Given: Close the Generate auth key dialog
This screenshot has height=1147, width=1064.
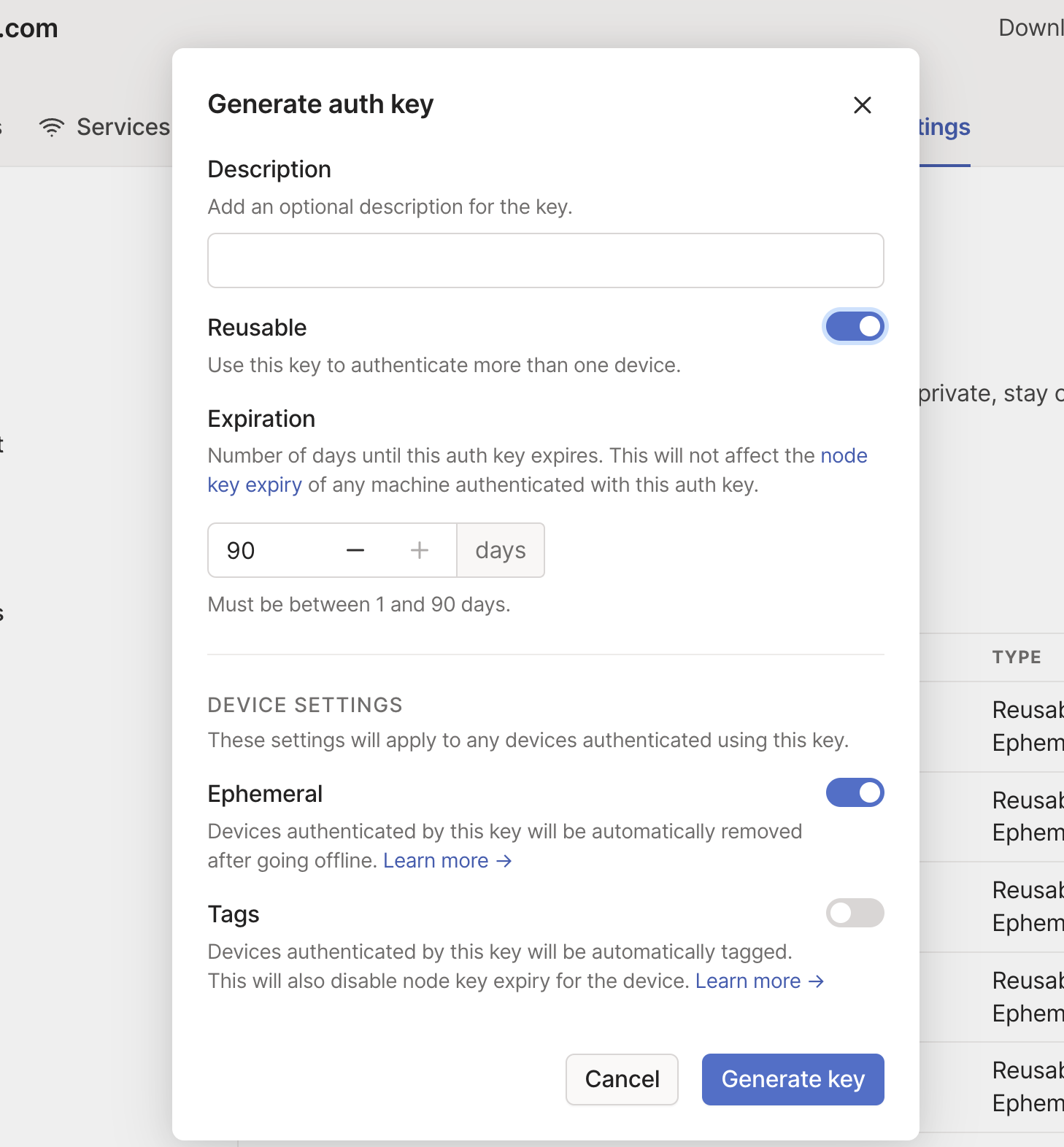Looking at the screenshot, I should [x=862, y=105].
